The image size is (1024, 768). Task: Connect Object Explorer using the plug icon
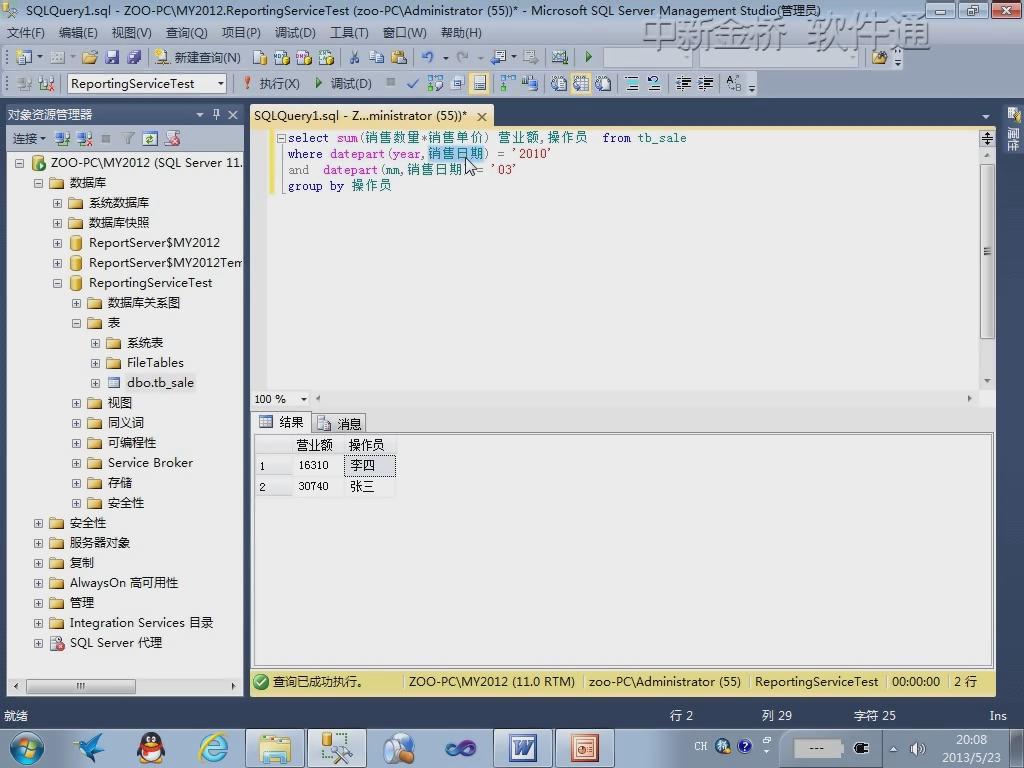tap(63, 138)
